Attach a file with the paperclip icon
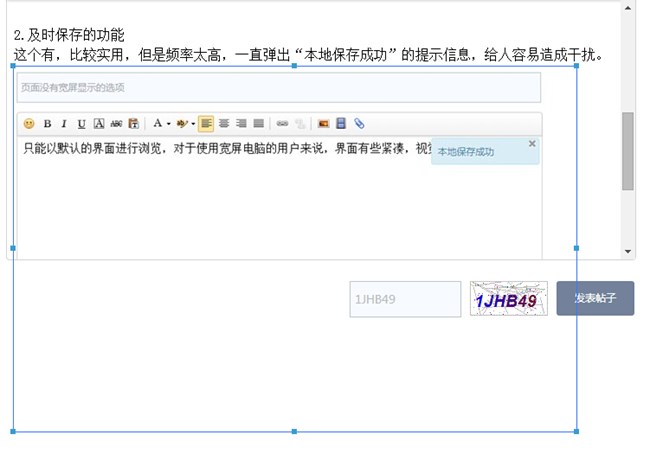650x454 pixels. coord(359,124)
